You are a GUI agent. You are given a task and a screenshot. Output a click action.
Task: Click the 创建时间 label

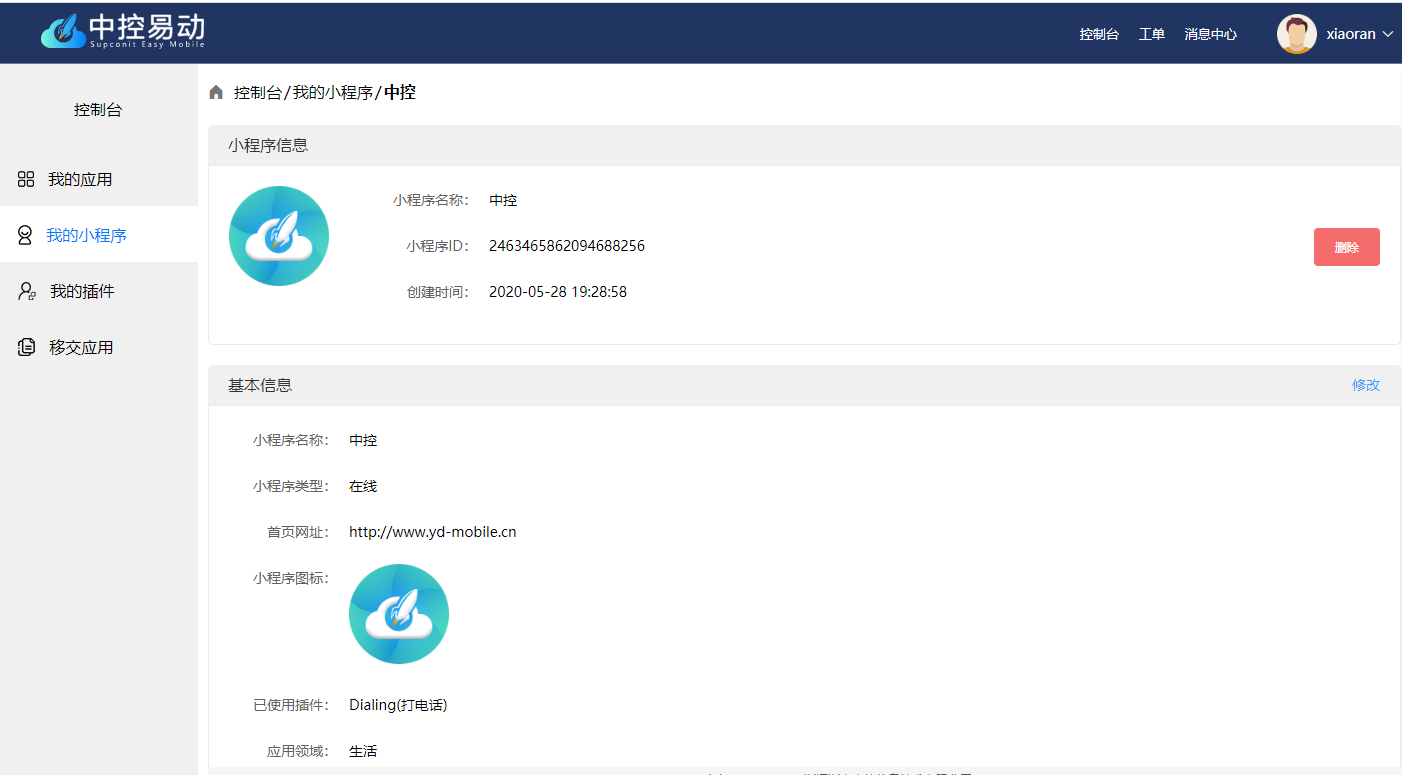438,292
